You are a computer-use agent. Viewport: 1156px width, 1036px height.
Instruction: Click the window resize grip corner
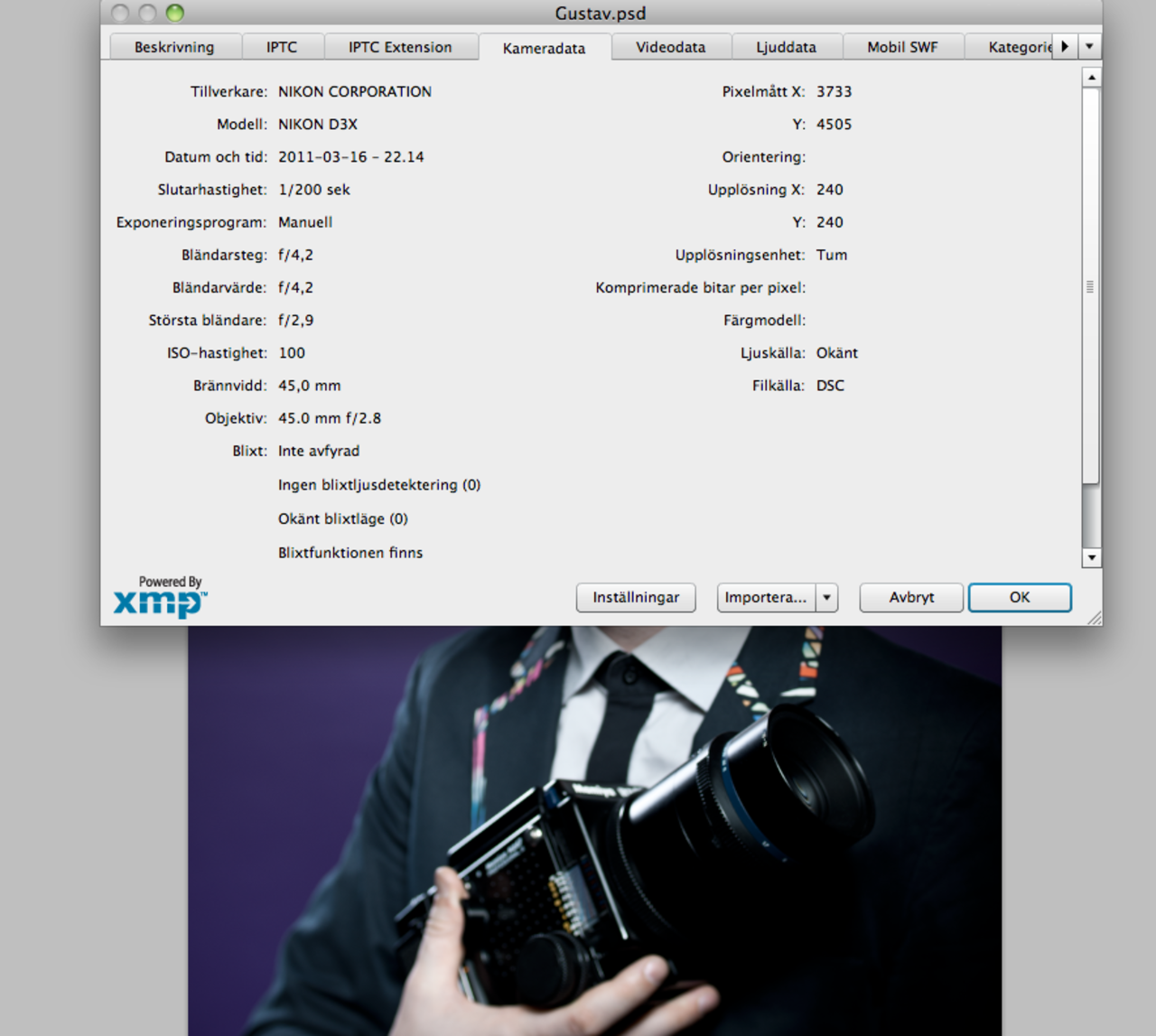tap(1094, 617)
